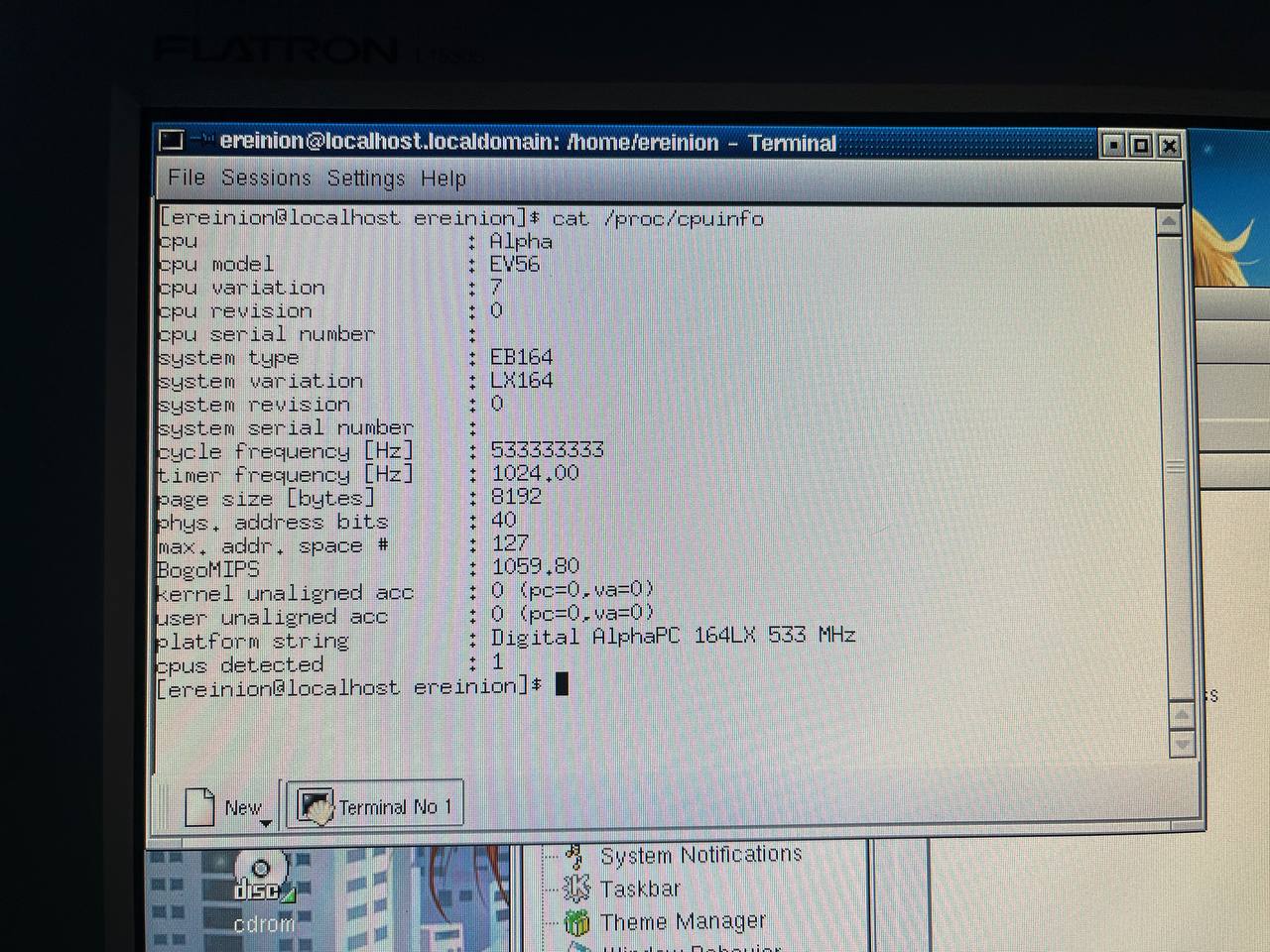Open the Sessions menu
The height and width of the screenshot is (952, 1270).
click(x=266, y=178)
